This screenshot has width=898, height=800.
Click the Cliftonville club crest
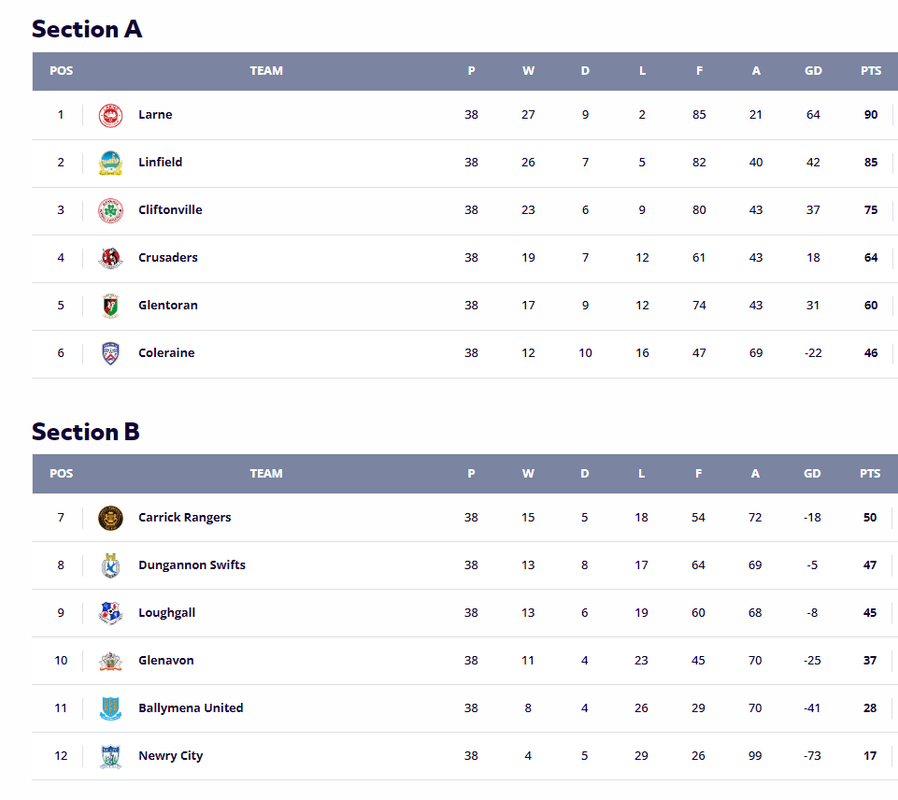point(111,210)
